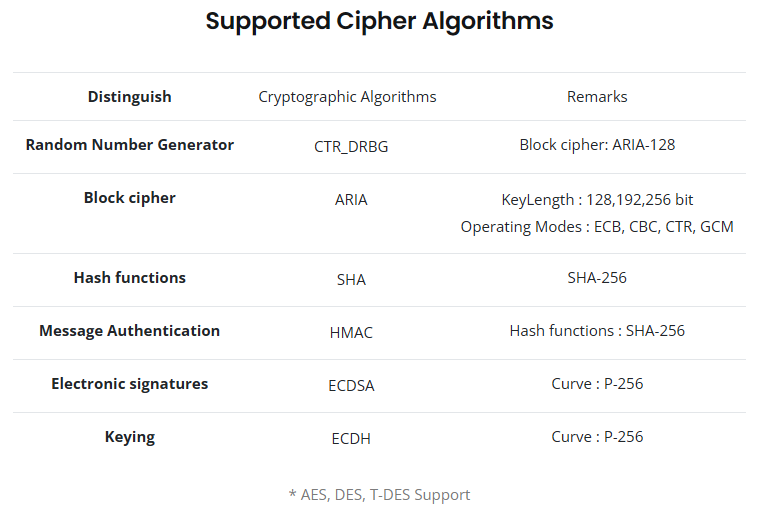Click the ARIA algorithm cell
Image resolution: width=762 pixels, height=514 pixels.
(x=351, y=200)
